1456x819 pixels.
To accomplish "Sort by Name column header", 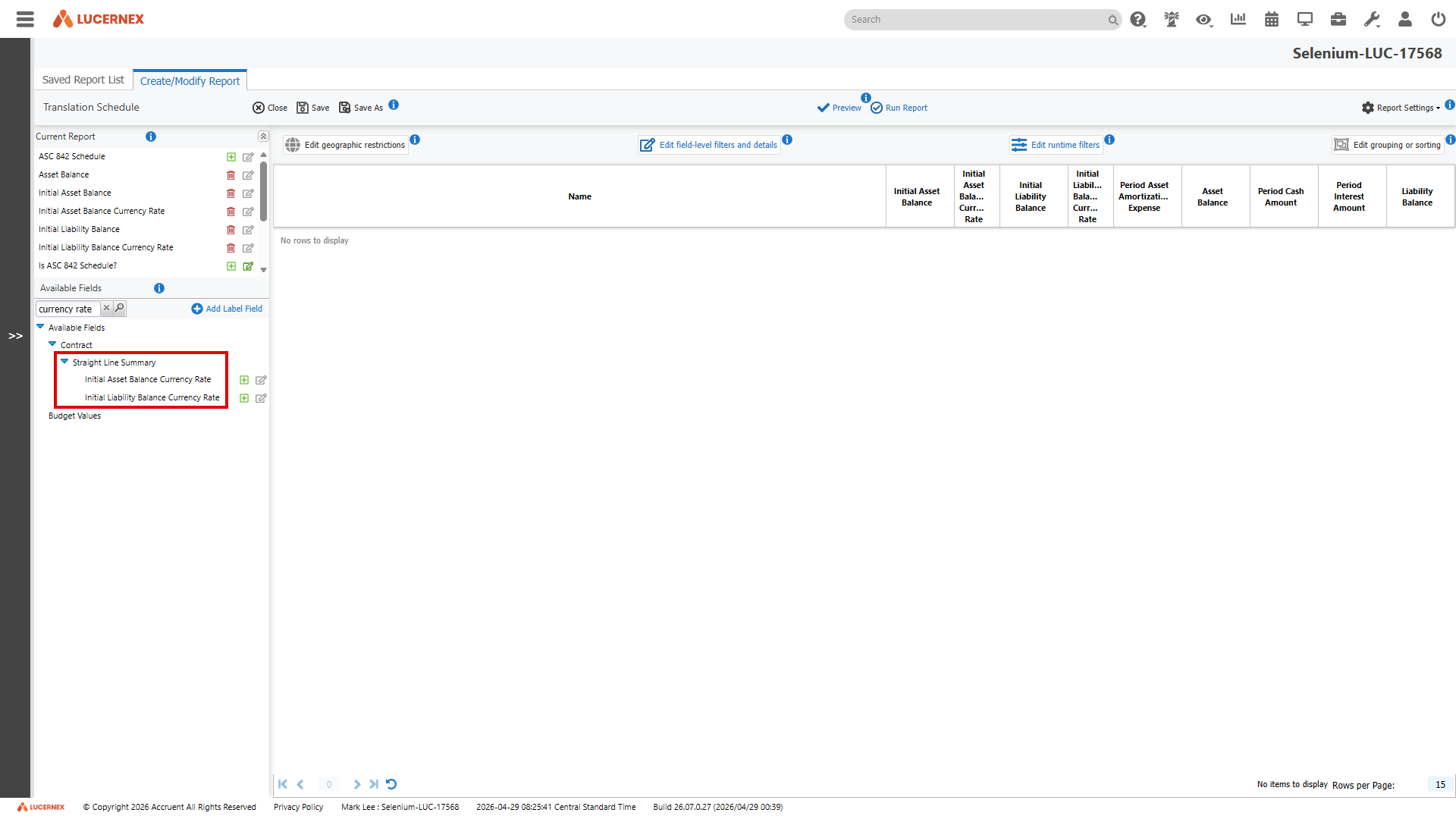I will pos(579,196).
